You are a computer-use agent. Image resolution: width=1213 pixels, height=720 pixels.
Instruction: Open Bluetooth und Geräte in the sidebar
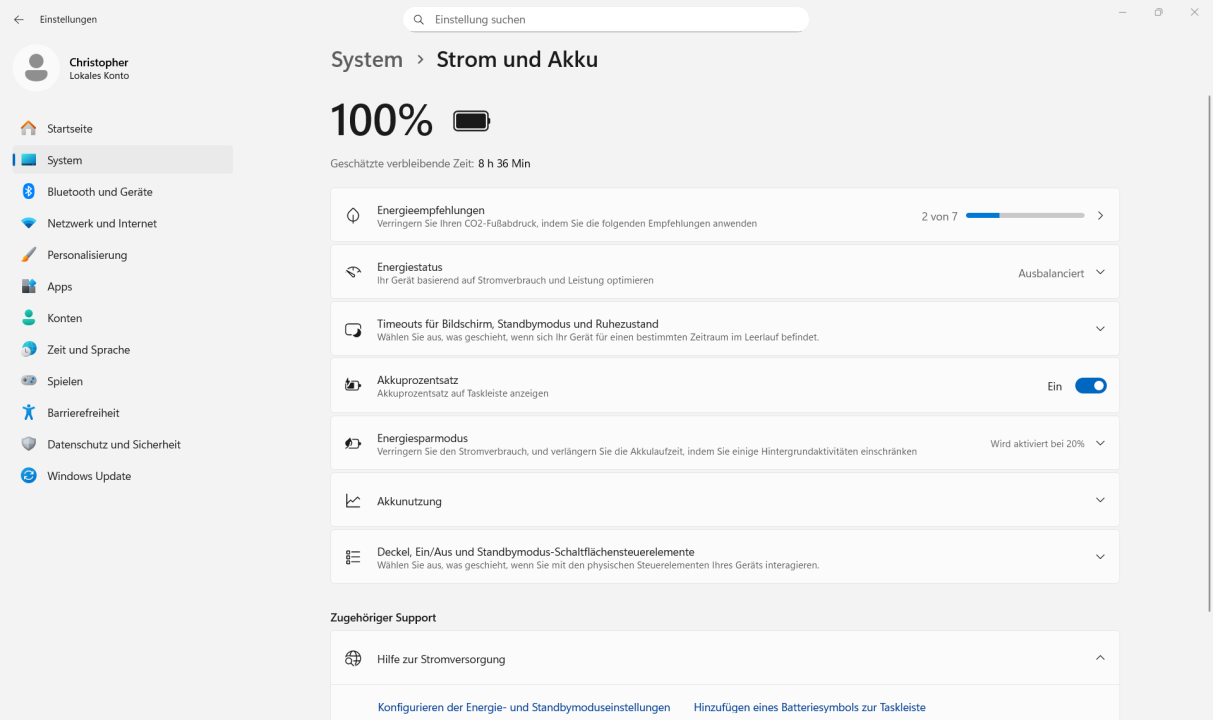100,191
